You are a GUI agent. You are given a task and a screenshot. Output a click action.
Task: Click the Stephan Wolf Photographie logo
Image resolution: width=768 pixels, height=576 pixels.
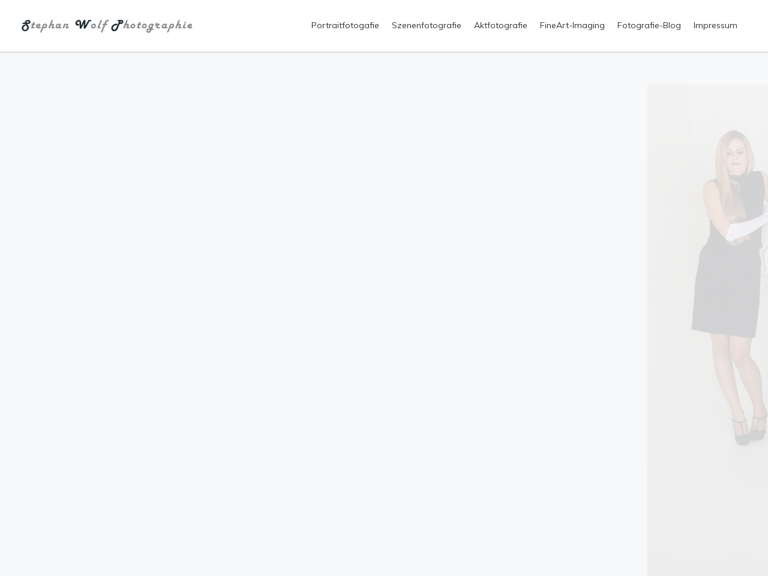(107, 26)
